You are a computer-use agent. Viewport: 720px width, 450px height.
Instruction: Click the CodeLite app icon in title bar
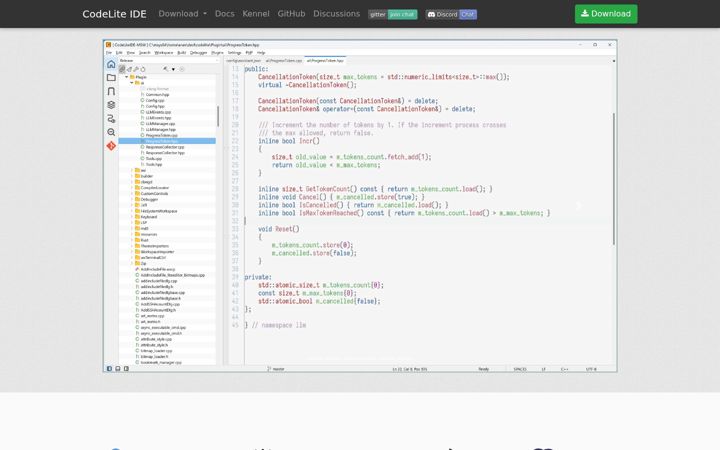pyautogui.click(x=108, y=45)
